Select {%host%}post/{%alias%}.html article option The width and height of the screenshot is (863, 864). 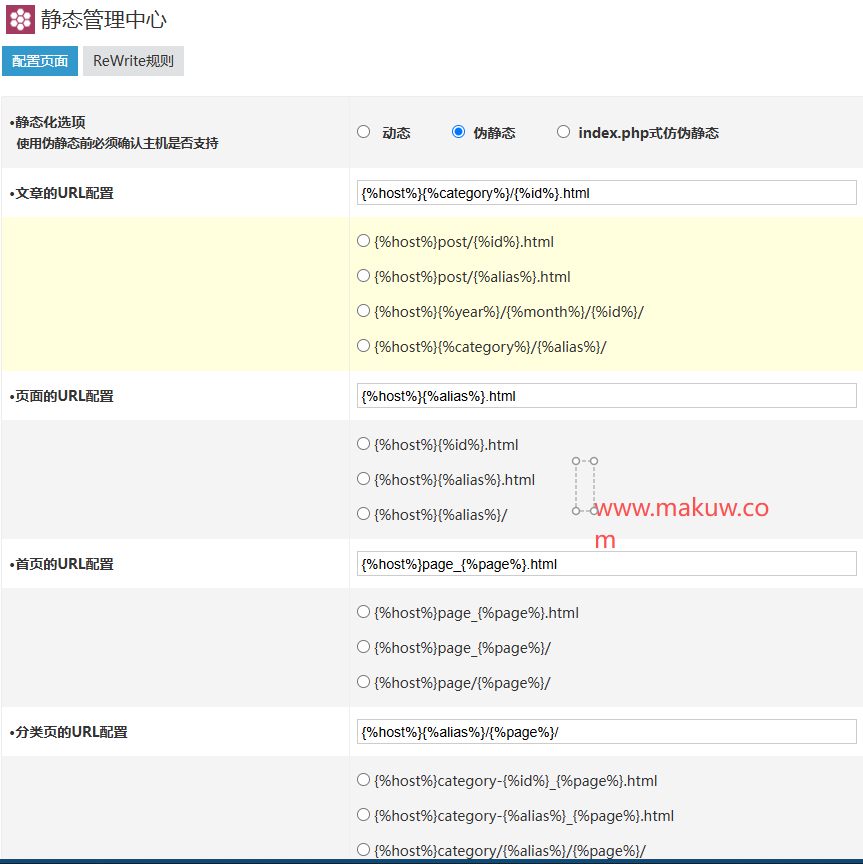pyautogui.click(x=363, y=276)
